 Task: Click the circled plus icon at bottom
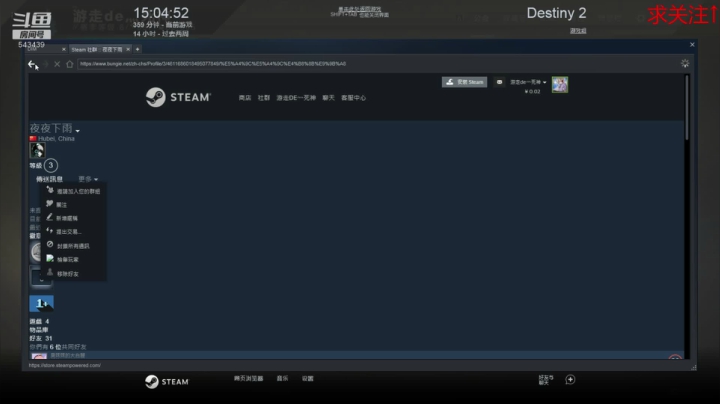coord(570,380)
